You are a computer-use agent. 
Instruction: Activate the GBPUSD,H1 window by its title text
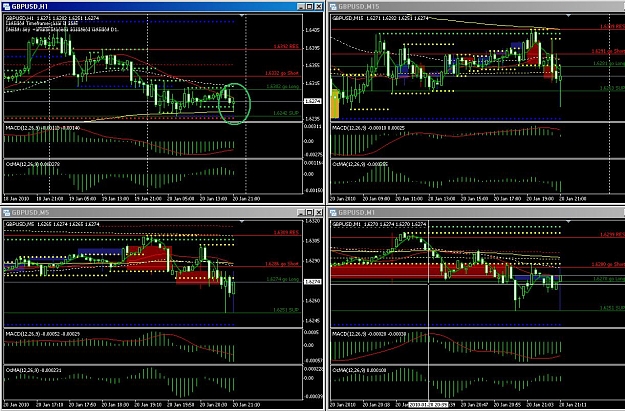click(x=29, y=6)
